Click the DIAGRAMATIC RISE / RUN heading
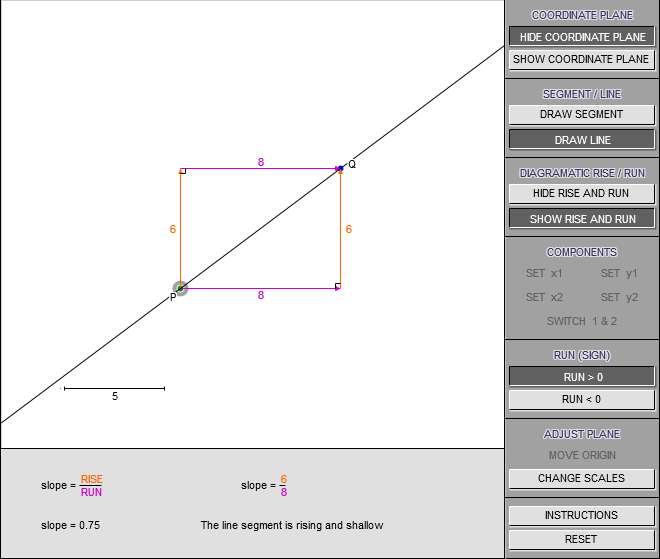Viewport: 660px width, 559px height. tap(582, 173)
